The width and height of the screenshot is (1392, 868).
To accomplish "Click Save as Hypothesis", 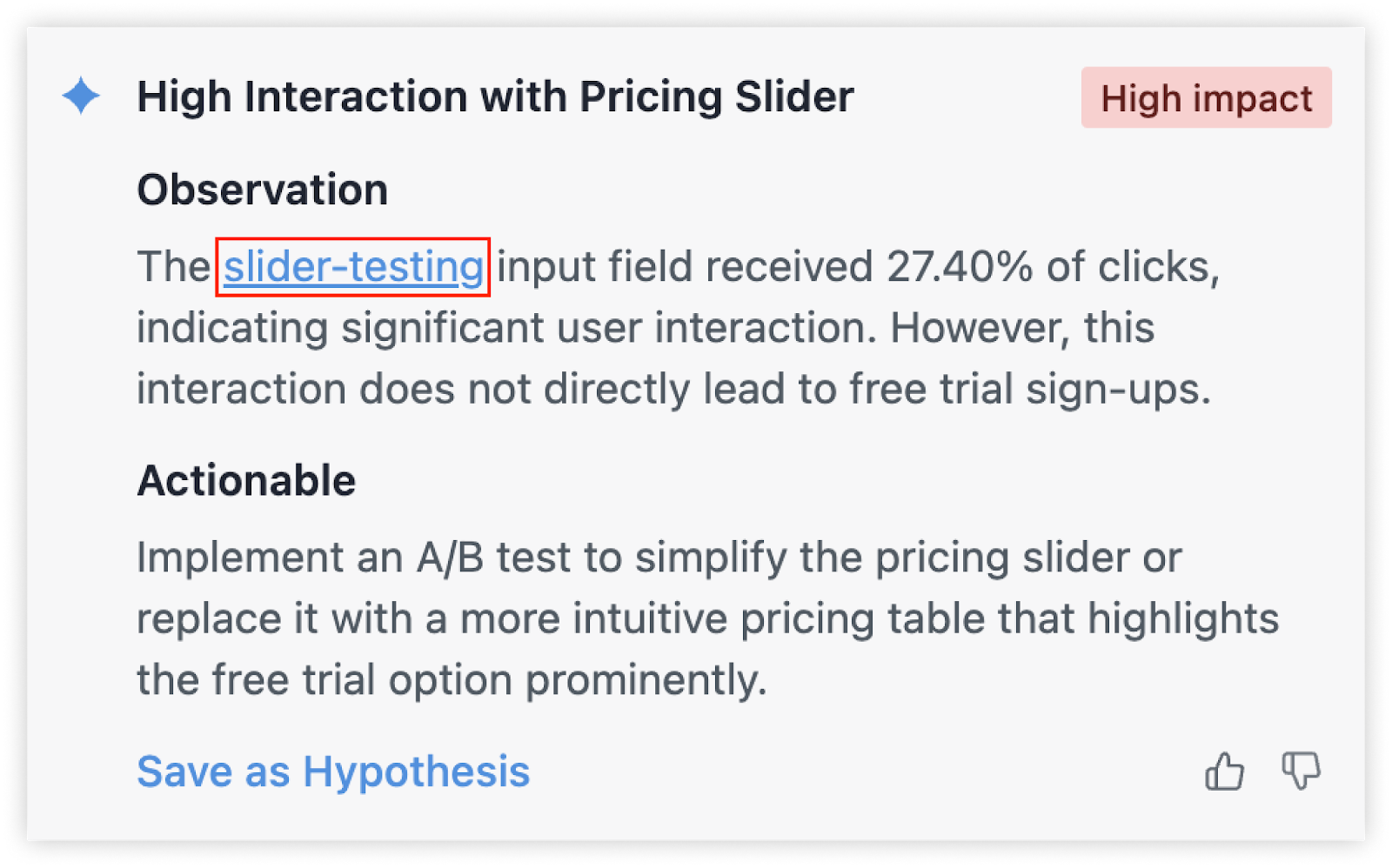I will [333, 771].
